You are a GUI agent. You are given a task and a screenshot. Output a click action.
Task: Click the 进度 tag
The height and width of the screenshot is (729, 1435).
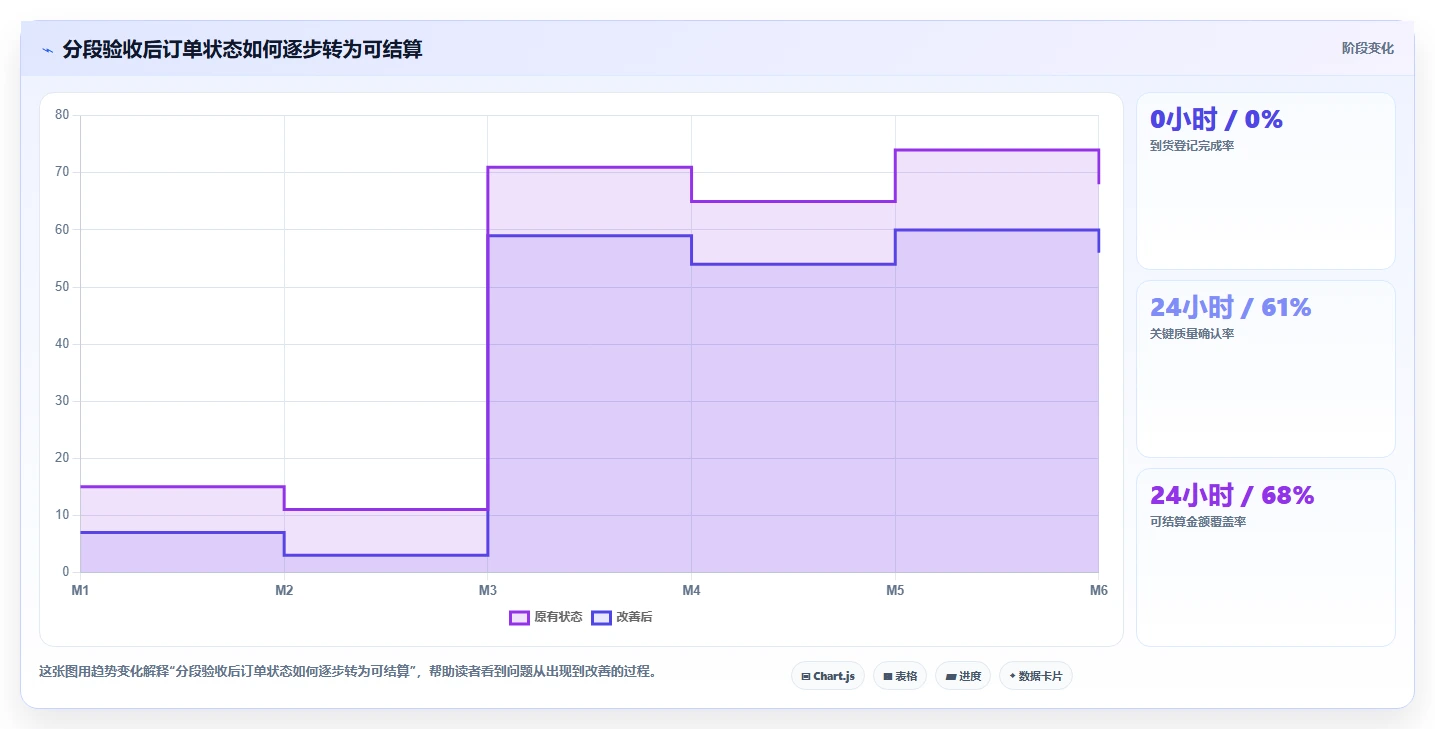pyautogui.click(x=963, y=676)
